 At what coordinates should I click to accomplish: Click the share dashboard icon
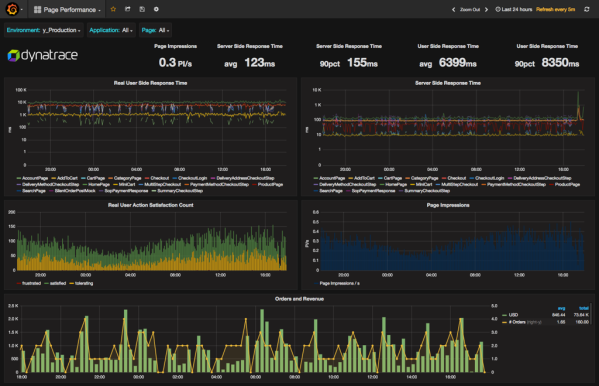128,9
